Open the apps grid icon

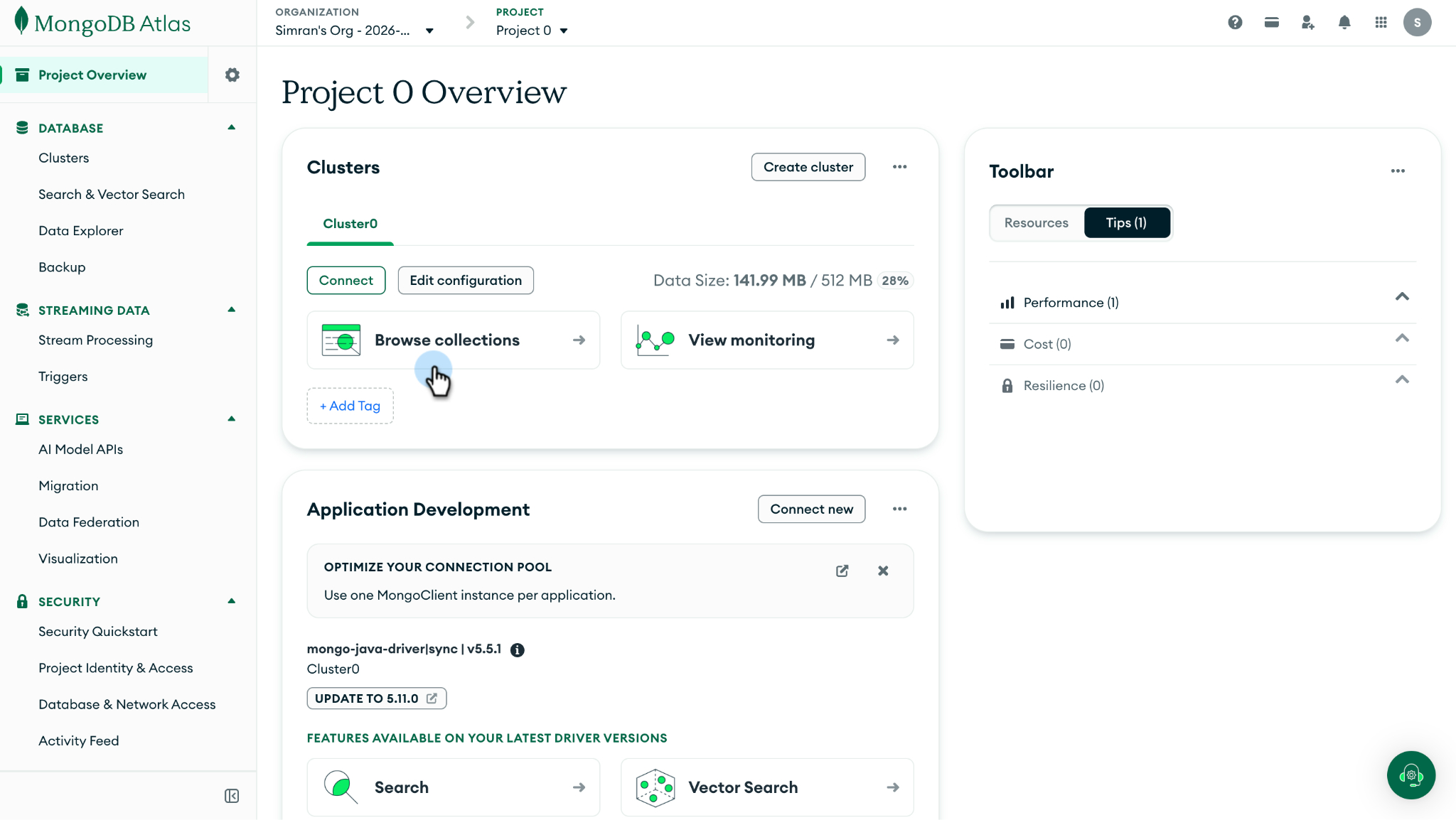pos(1381,23)
